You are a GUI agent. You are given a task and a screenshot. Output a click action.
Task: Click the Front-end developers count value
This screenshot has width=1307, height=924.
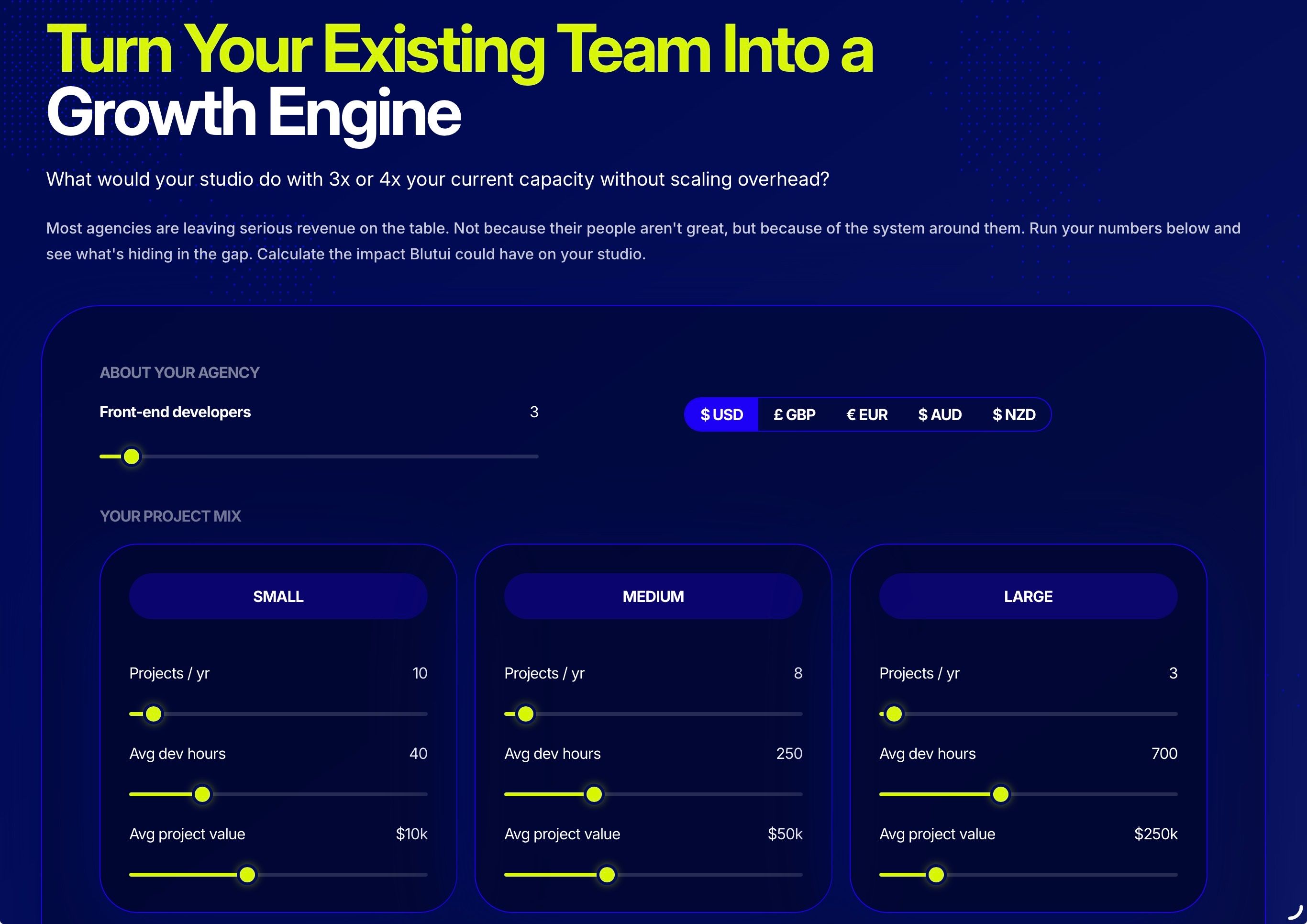(534, 412)
